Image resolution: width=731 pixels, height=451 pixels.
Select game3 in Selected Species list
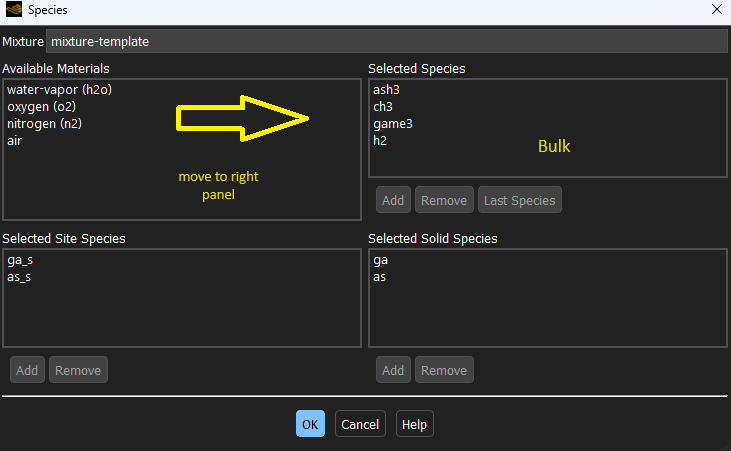click(x=393, y=124)
